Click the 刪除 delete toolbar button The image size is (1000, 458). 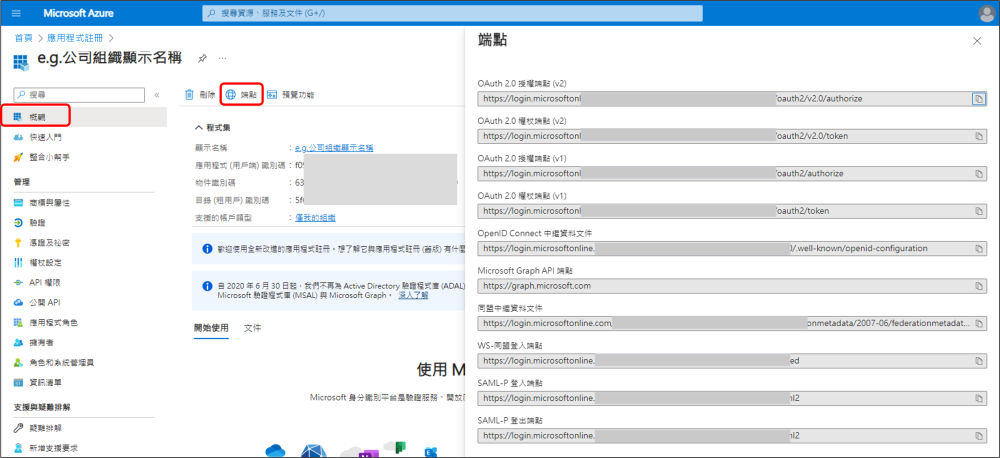pyautogui.click(x=200, y=95)
